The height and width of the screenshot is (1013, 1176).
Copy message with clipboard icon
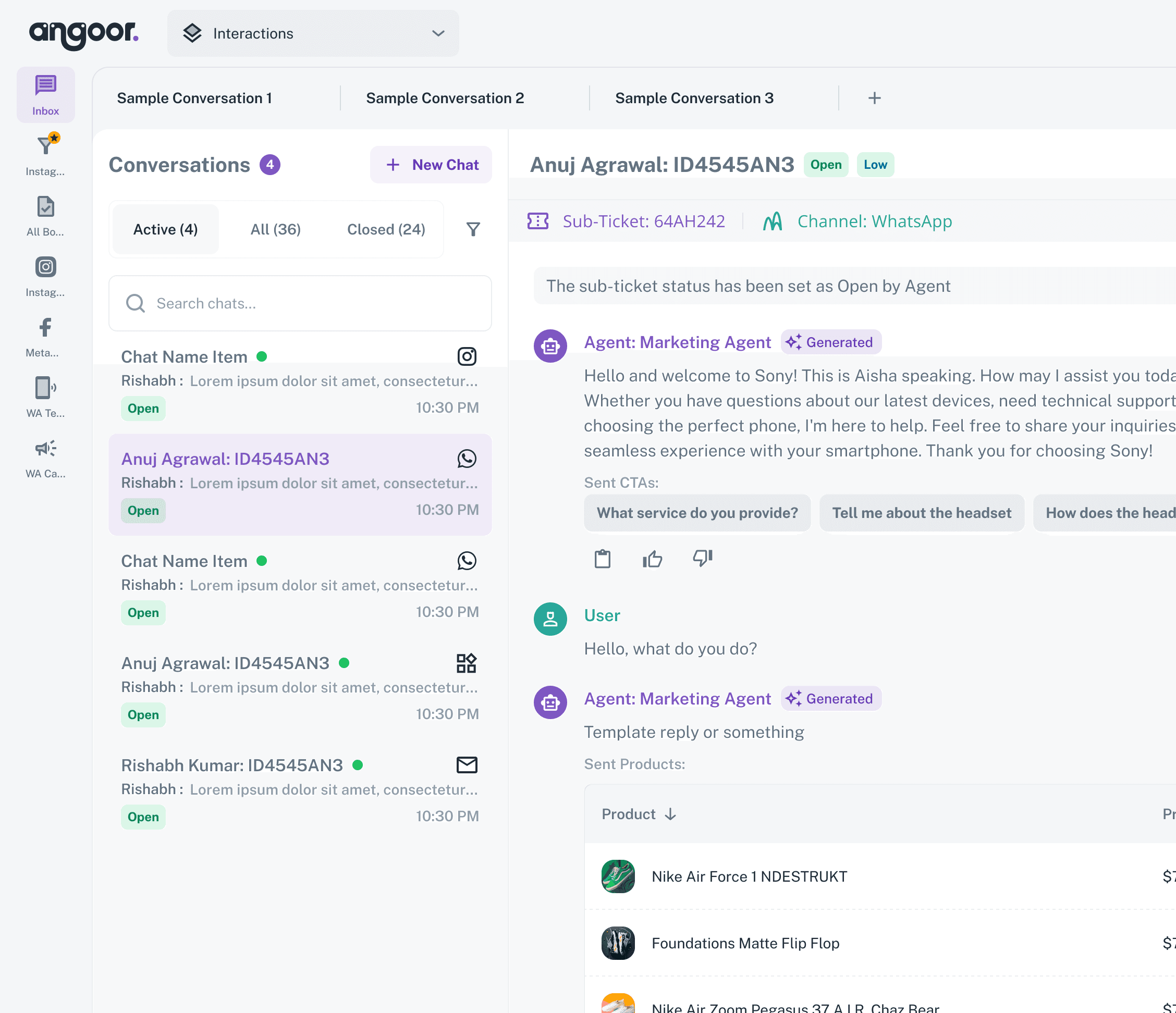[x=602, y=559]
